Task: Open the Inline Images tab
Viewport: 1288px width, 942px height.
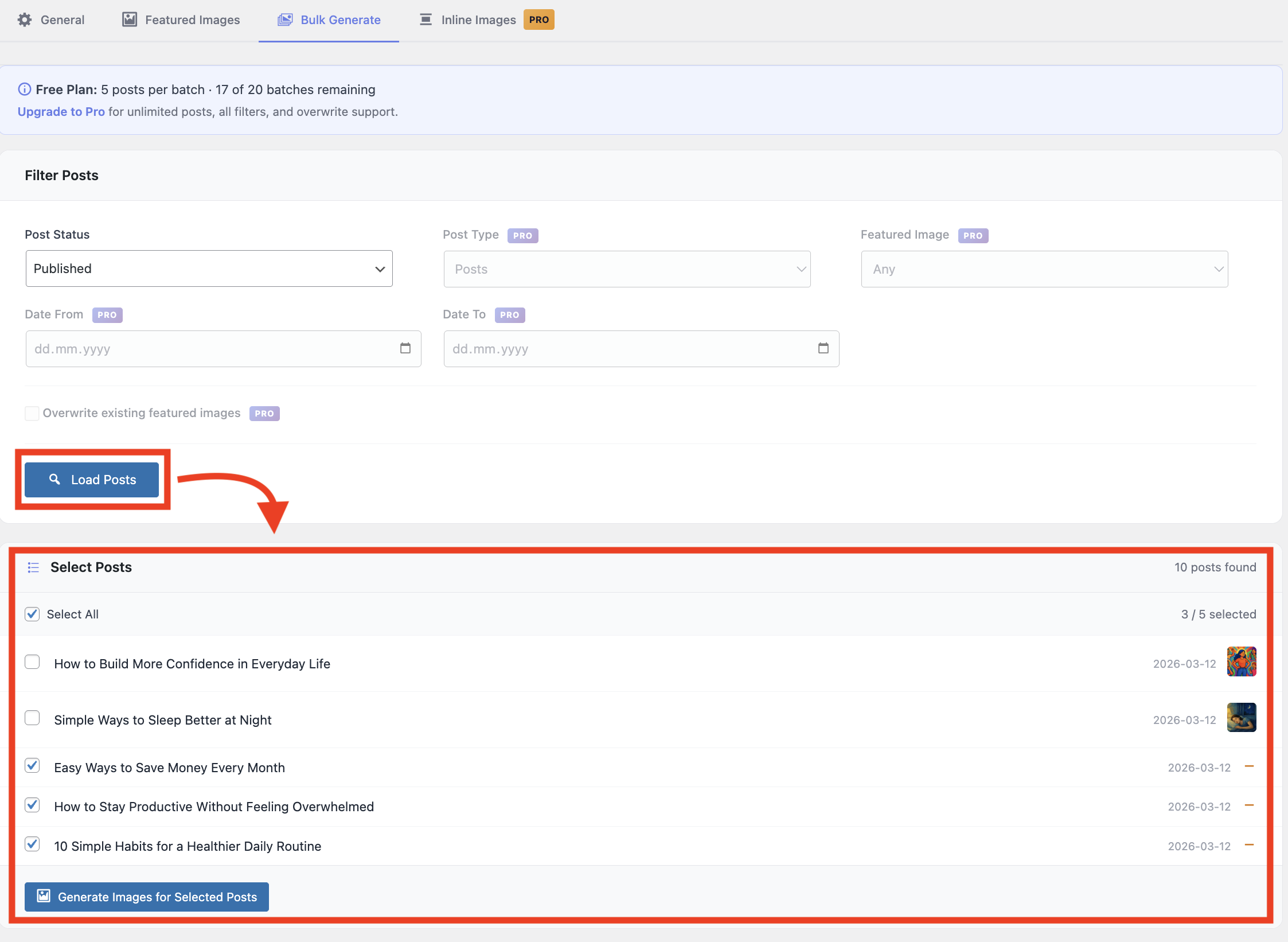Action: pyautogui.click(x=478, y=20)
